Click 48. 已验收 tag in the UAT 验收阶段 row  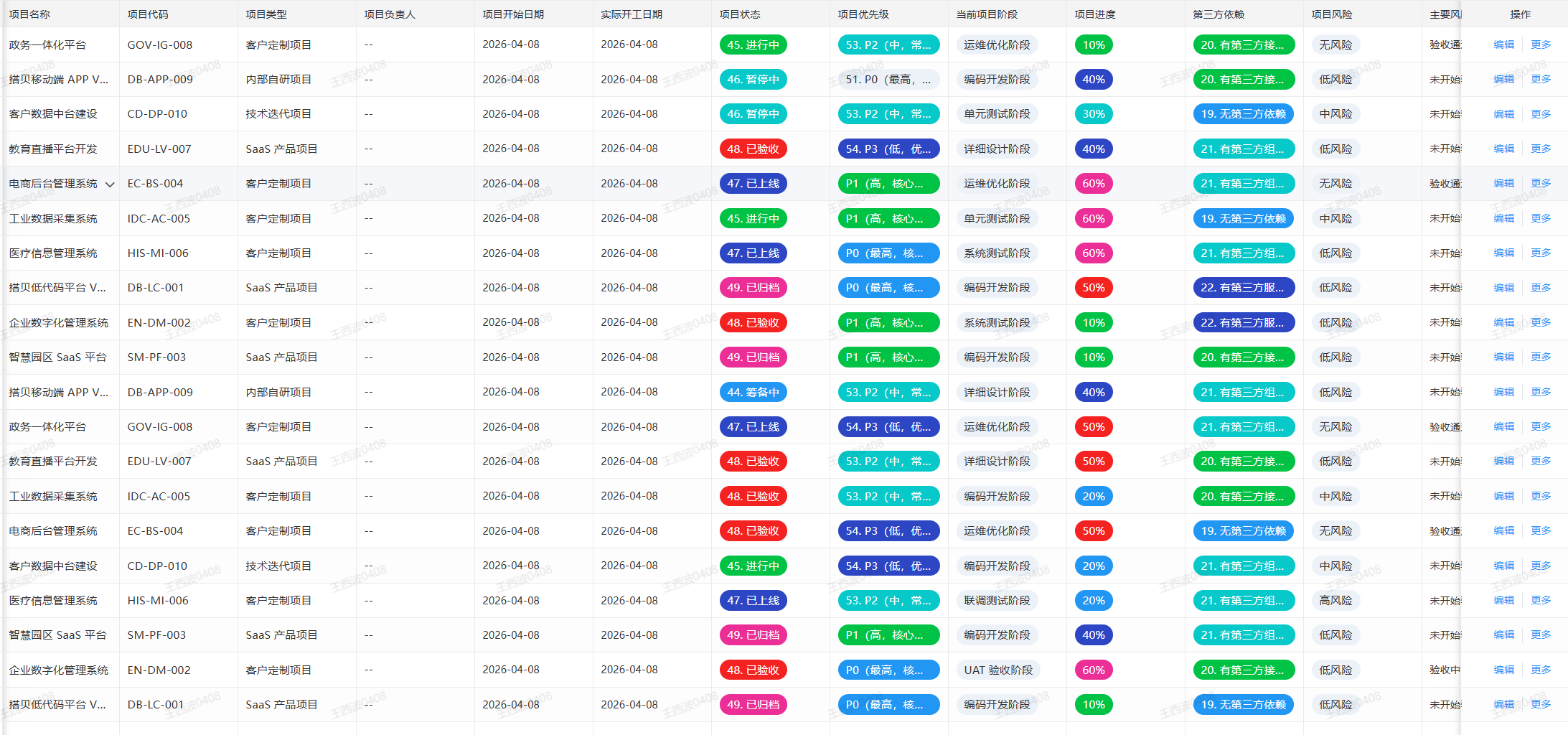[753, 670]
